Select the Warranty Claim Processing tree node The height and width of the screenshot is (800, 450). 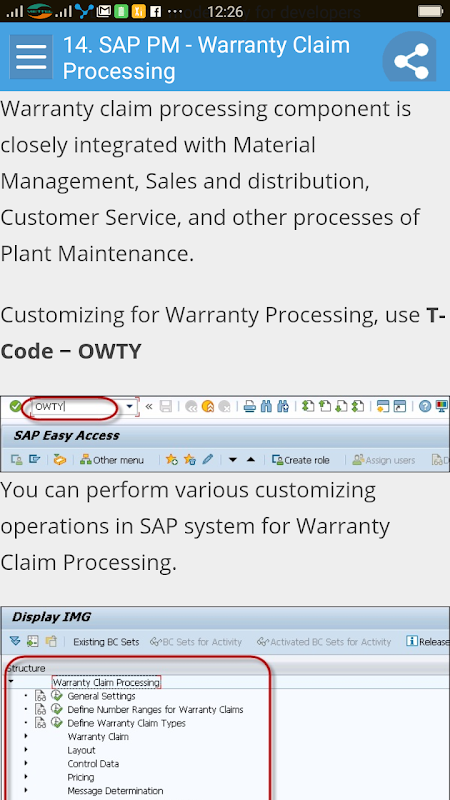click(x=106, y=682)
